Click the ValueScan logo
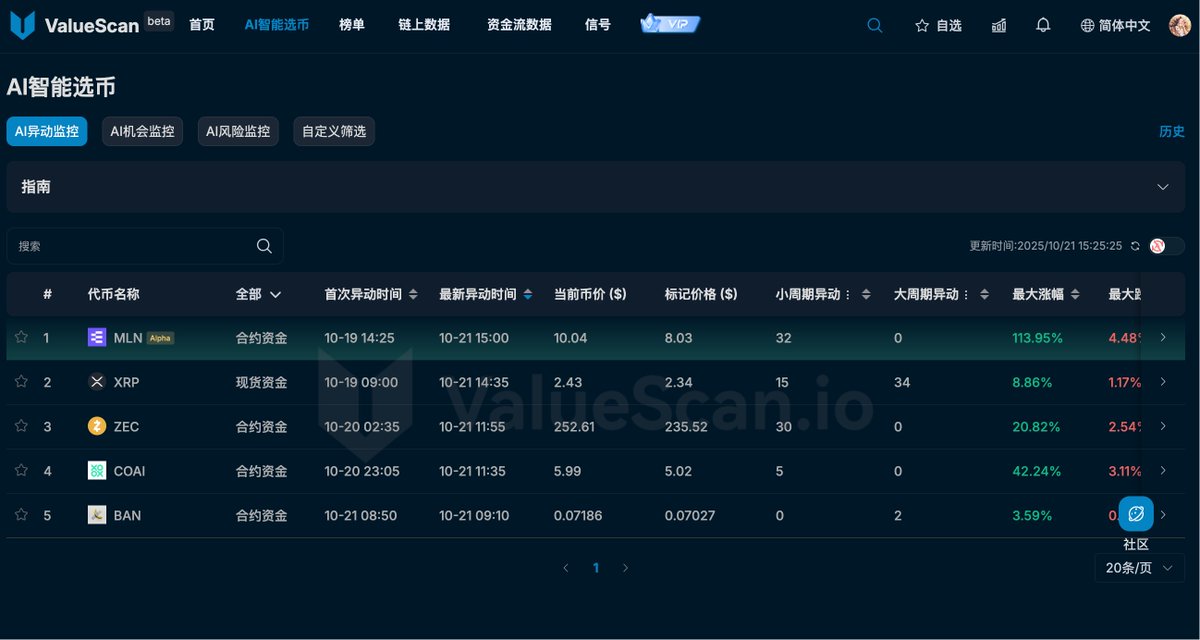Image resolution: width=1200 pixels, height=640 pixels. click(75, 25)
